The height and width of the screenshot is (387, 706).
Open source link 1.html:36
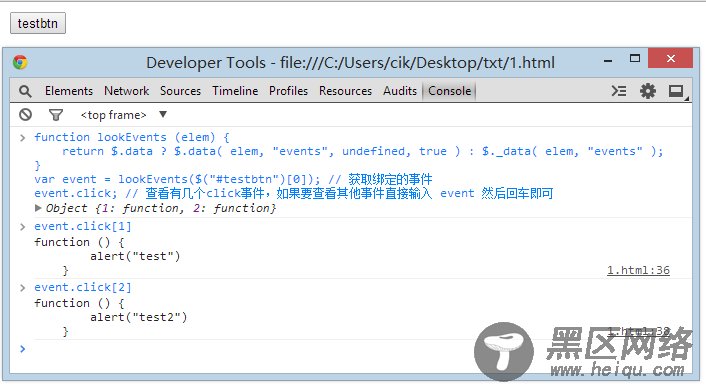[638, 270]
